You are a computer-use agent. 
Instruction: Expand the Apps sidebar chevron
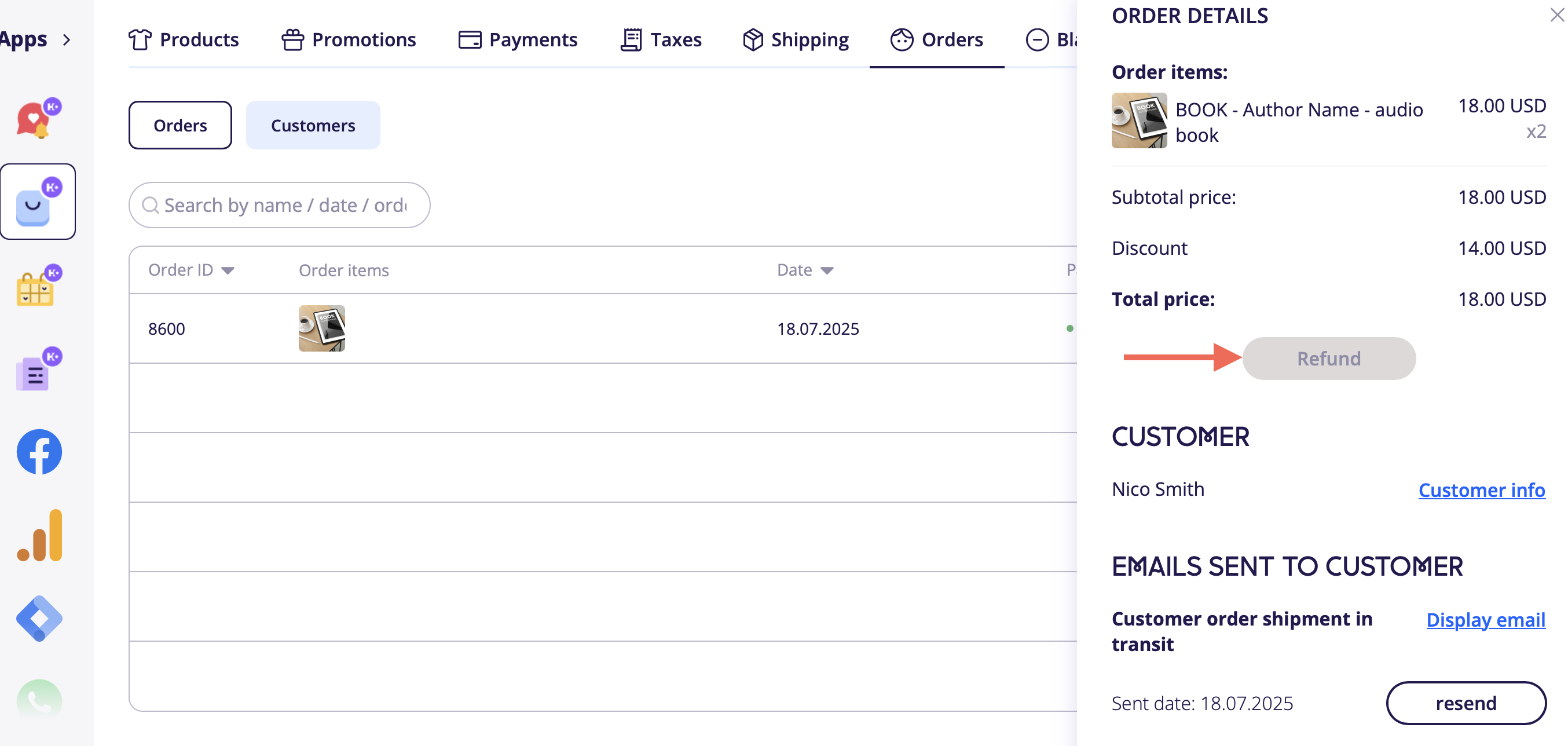(67, 39)
